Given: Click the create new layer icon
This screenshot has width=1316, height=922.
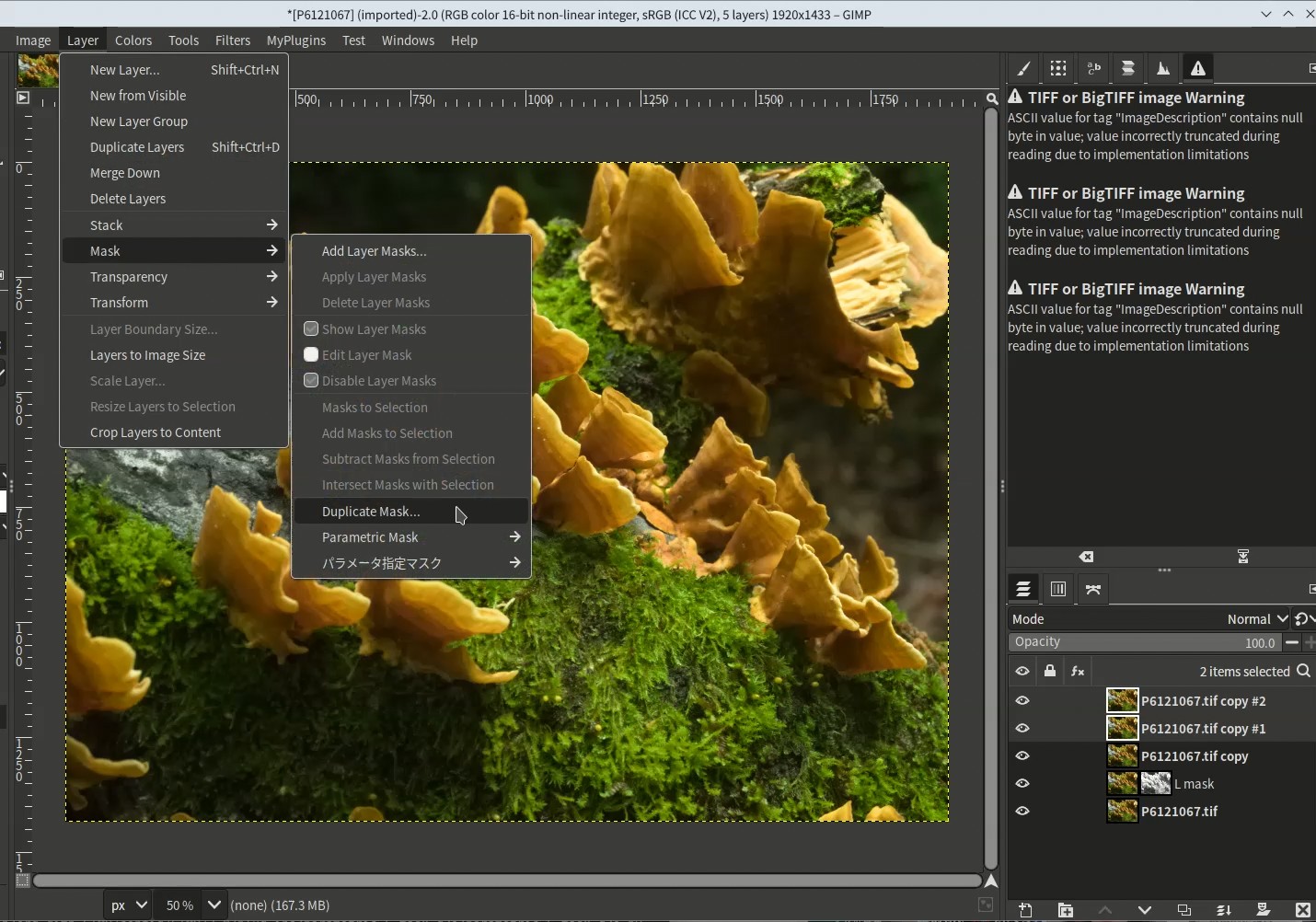Looking at the screenshot, I should (x=1025, y=910).
